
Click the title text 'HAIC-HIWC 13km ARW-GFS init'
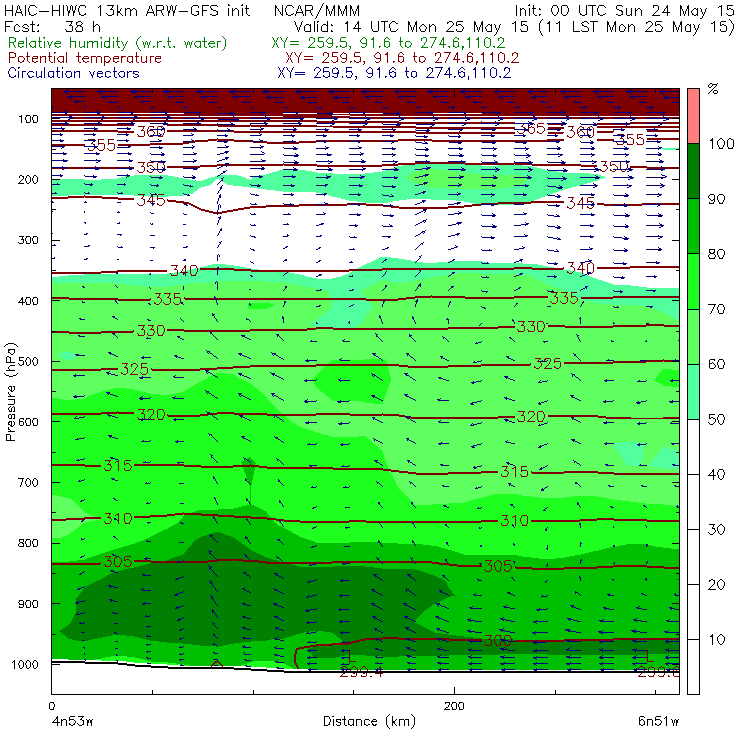[126, 10]
